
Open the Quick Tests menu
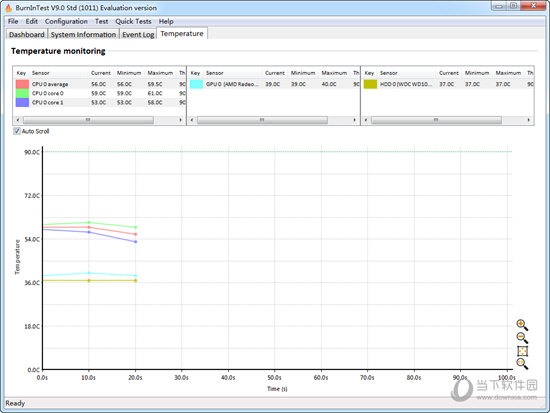[x=133, y=21]
